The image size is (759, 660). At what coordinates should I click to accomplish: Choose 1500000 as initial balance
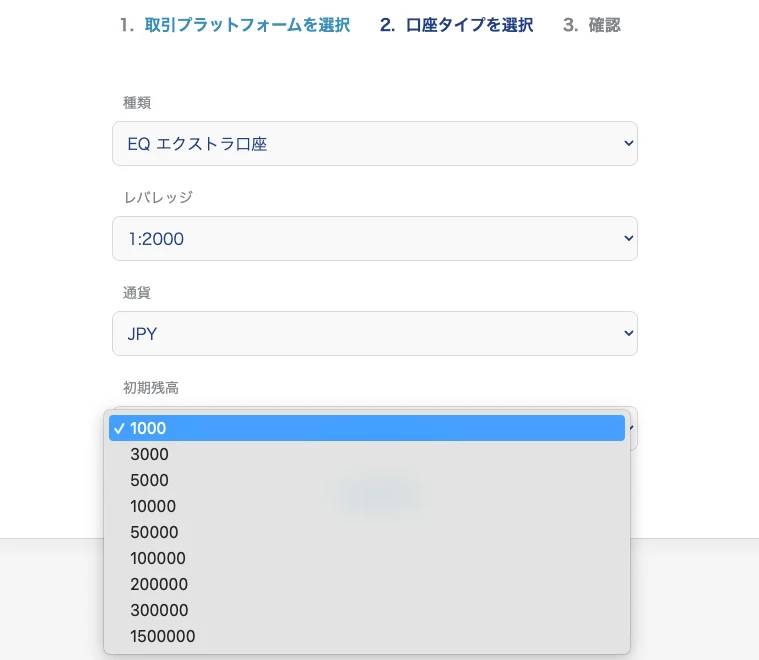367,636
